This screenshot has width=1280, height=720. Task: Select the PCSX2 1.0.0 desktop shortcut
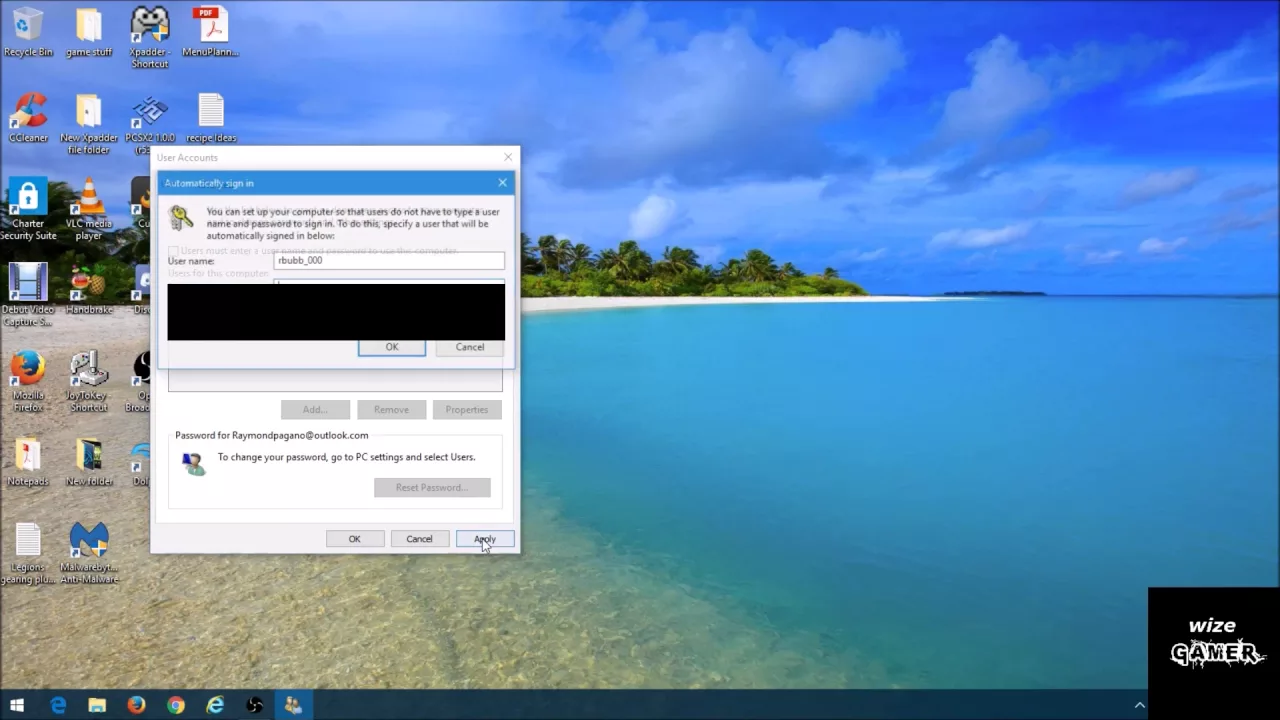[x=149, y=124]
